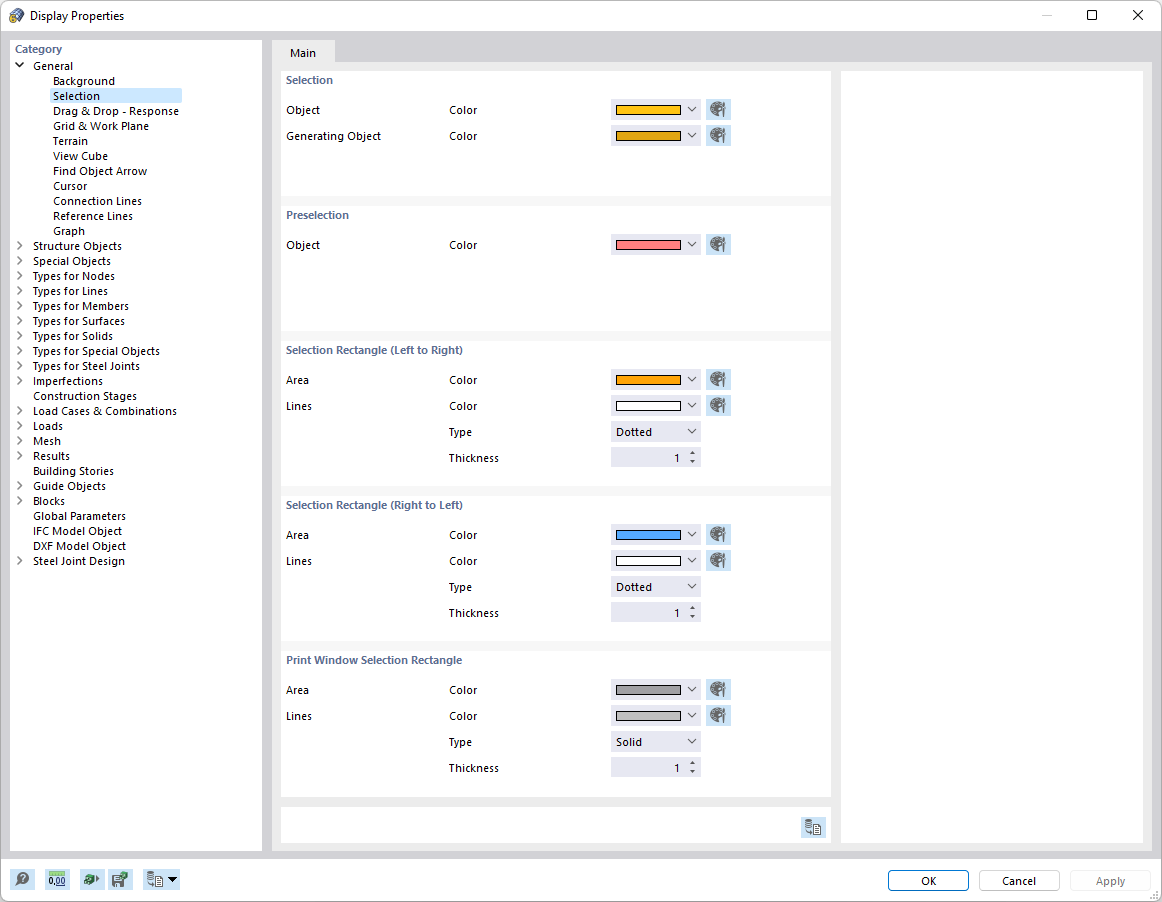Select Reference Lines item
This screenshot has width=1162, height=902.
click(x=93, y=216)
